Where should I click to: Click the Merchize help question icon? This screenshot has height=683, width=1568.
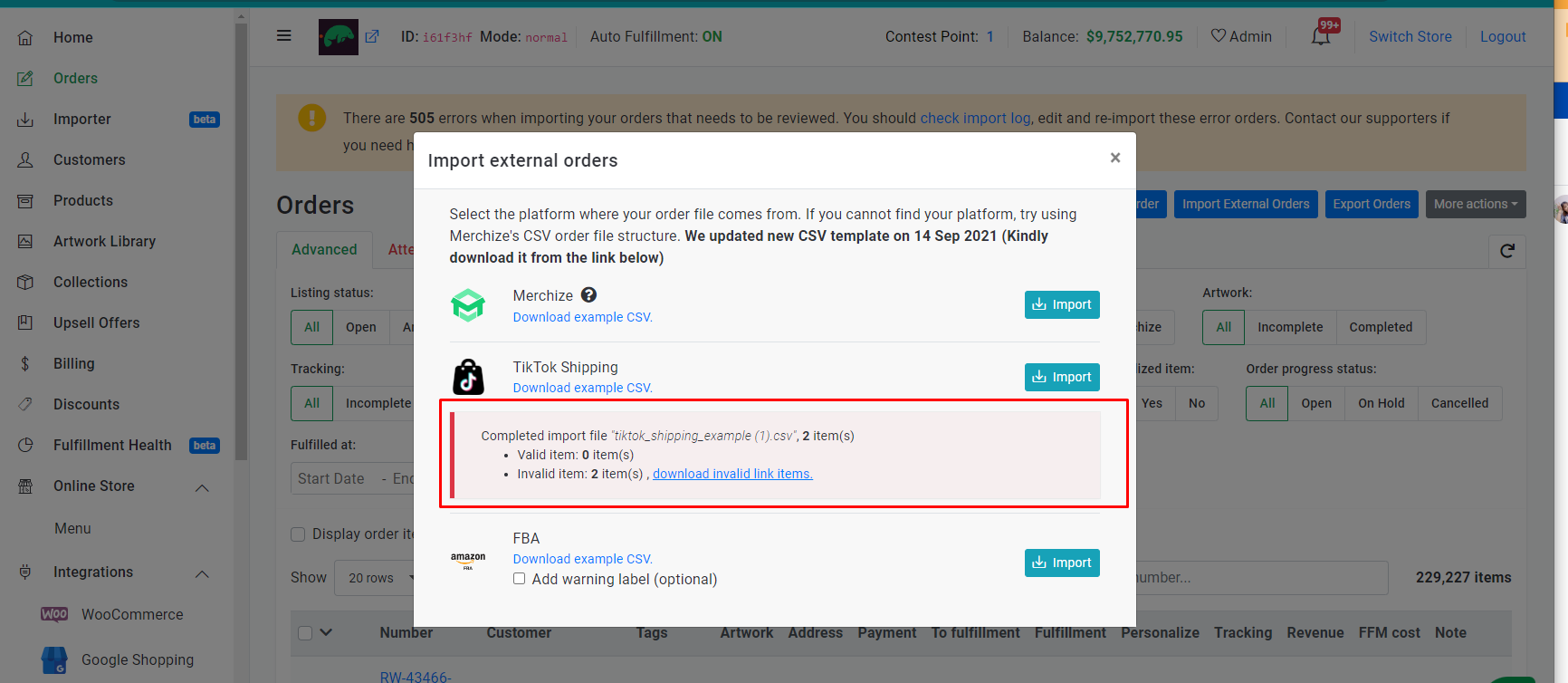588,294
